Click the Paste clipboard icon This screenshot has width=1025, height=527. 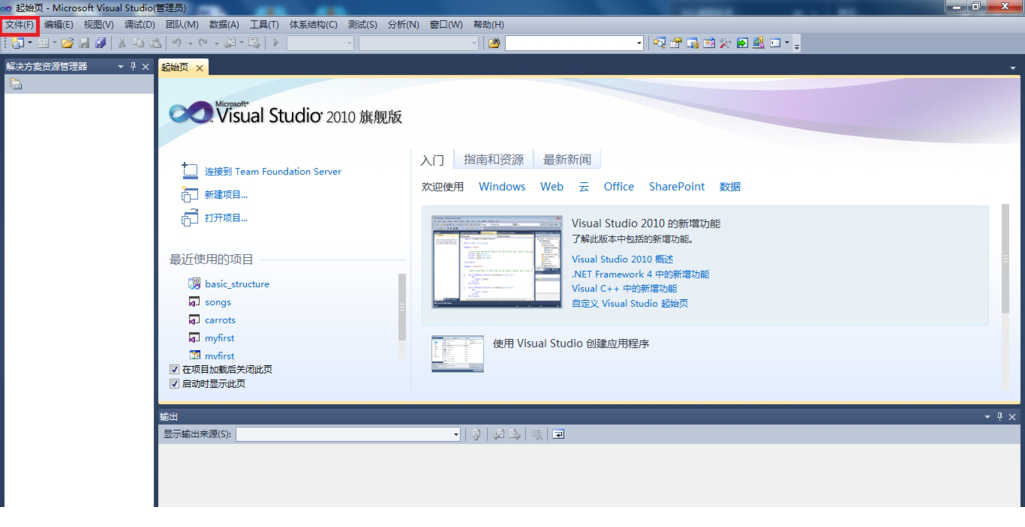[155, 43]
